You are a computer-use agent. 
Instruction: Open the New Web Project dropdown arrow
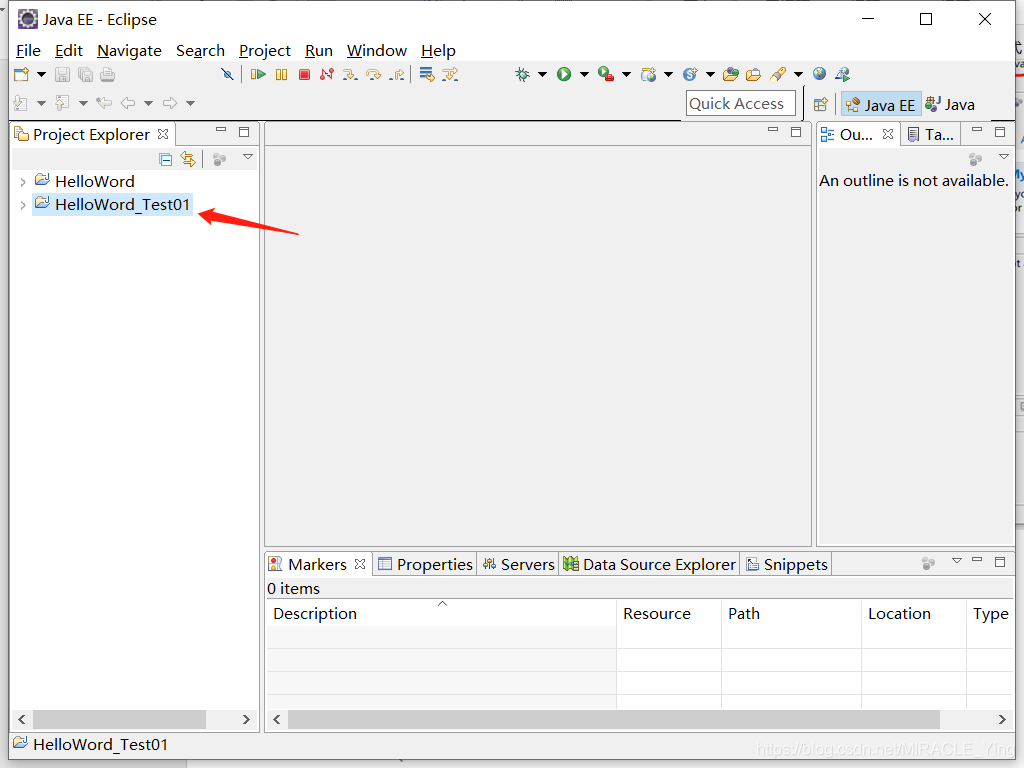(668, 74)
